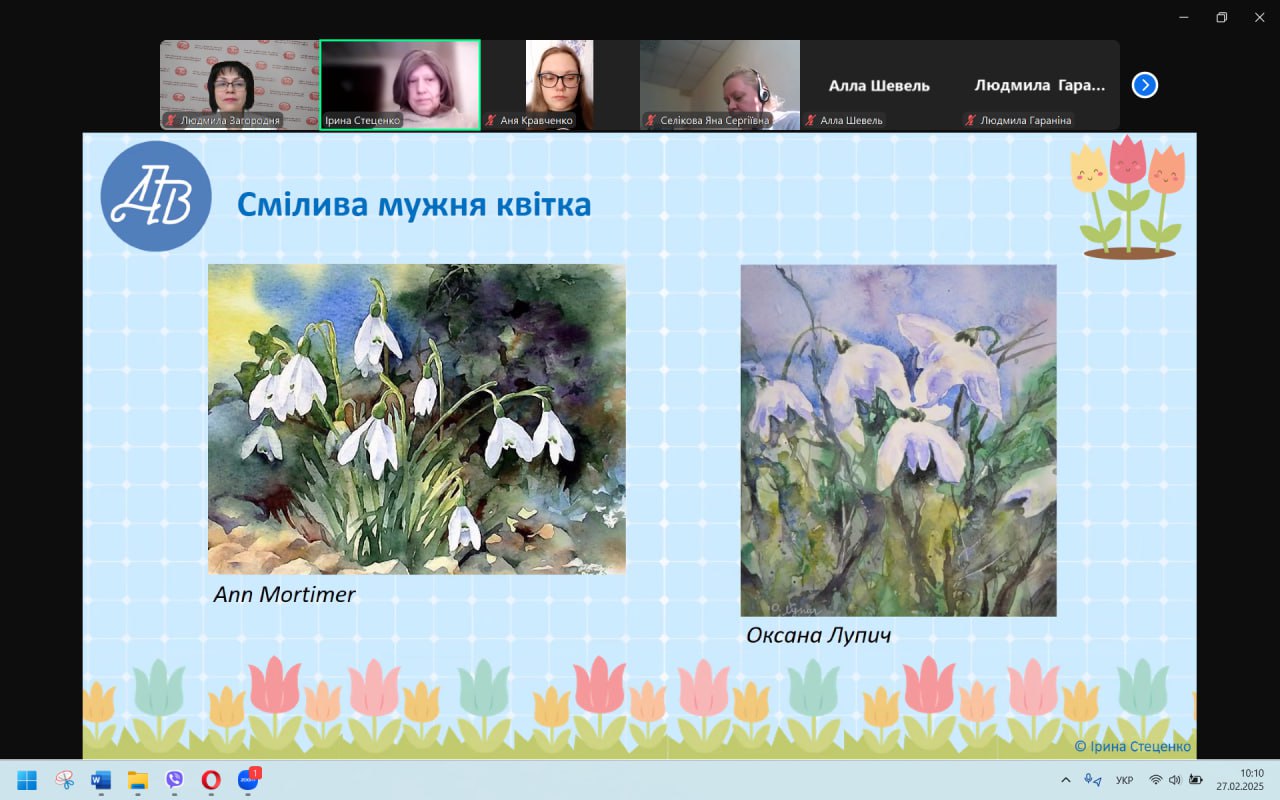Click the © Ірина Стеценко credit text
The width and height of the screenshot is (1280, 800).
click(x=1133, y=746)
